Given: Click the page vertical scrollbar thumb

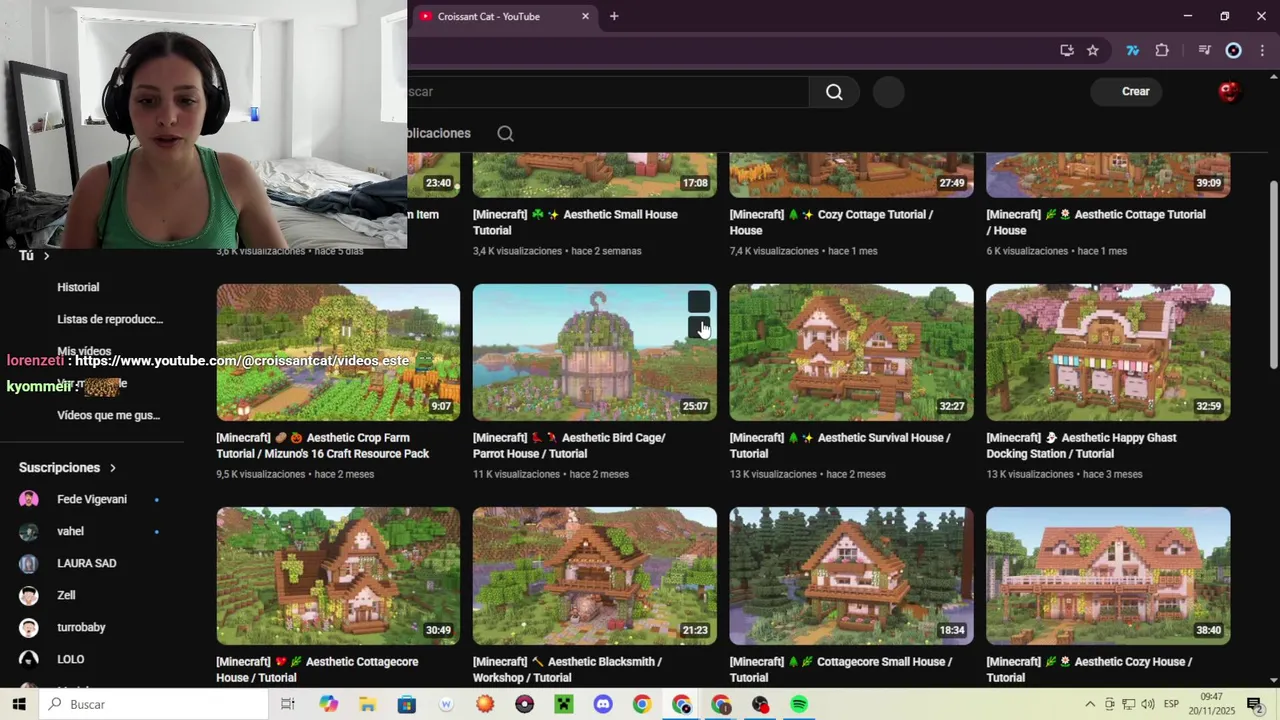Looking at the screenshot, I should click(1273, 274).
